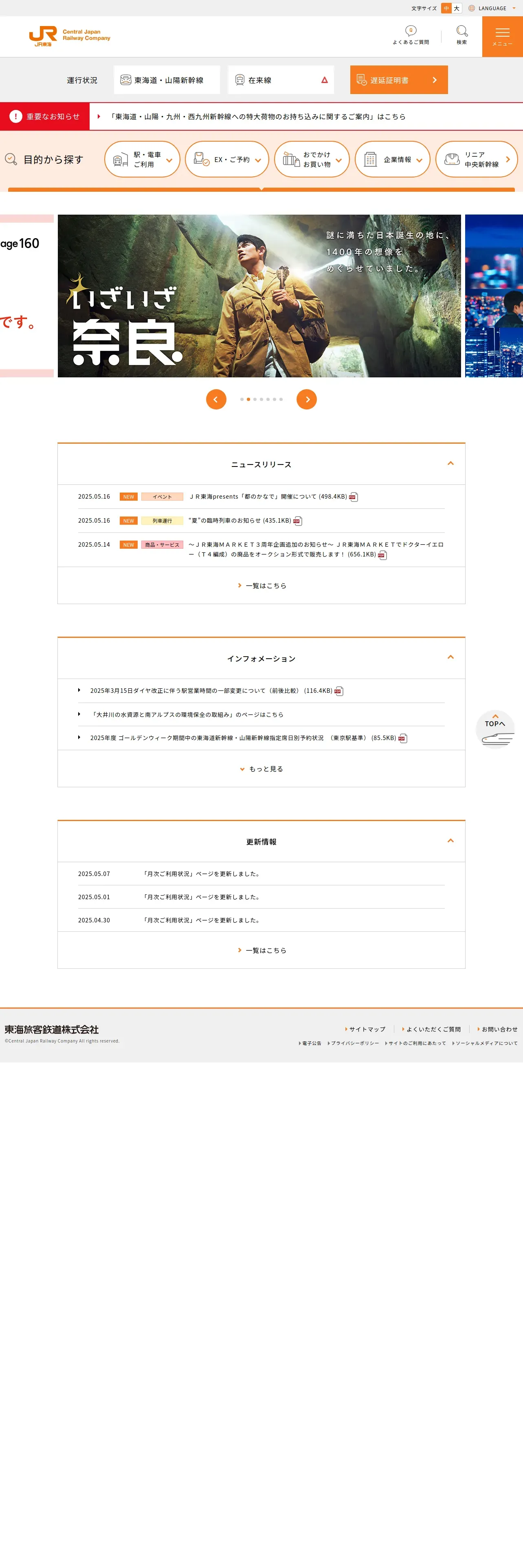The image size is (523, 1568).
Task: Click the luggage icon in おでかけお買い物
Action: [291, 160]
